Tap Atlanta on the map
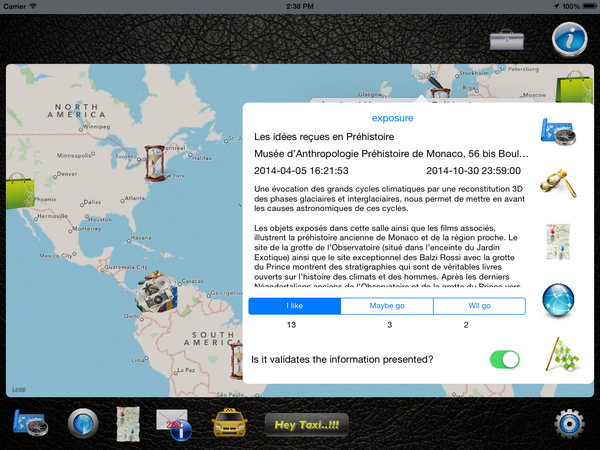 133,198
